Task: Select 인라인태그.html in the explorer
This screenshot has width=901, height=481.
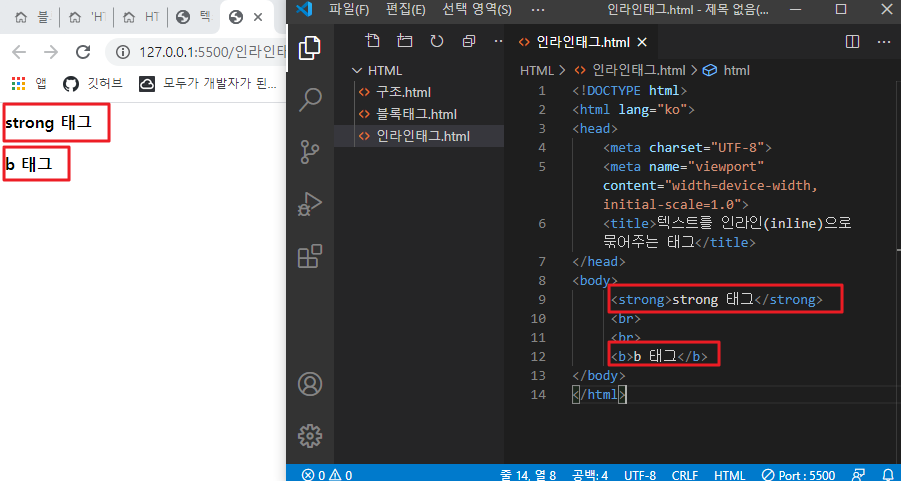Action: click(419, 136)
